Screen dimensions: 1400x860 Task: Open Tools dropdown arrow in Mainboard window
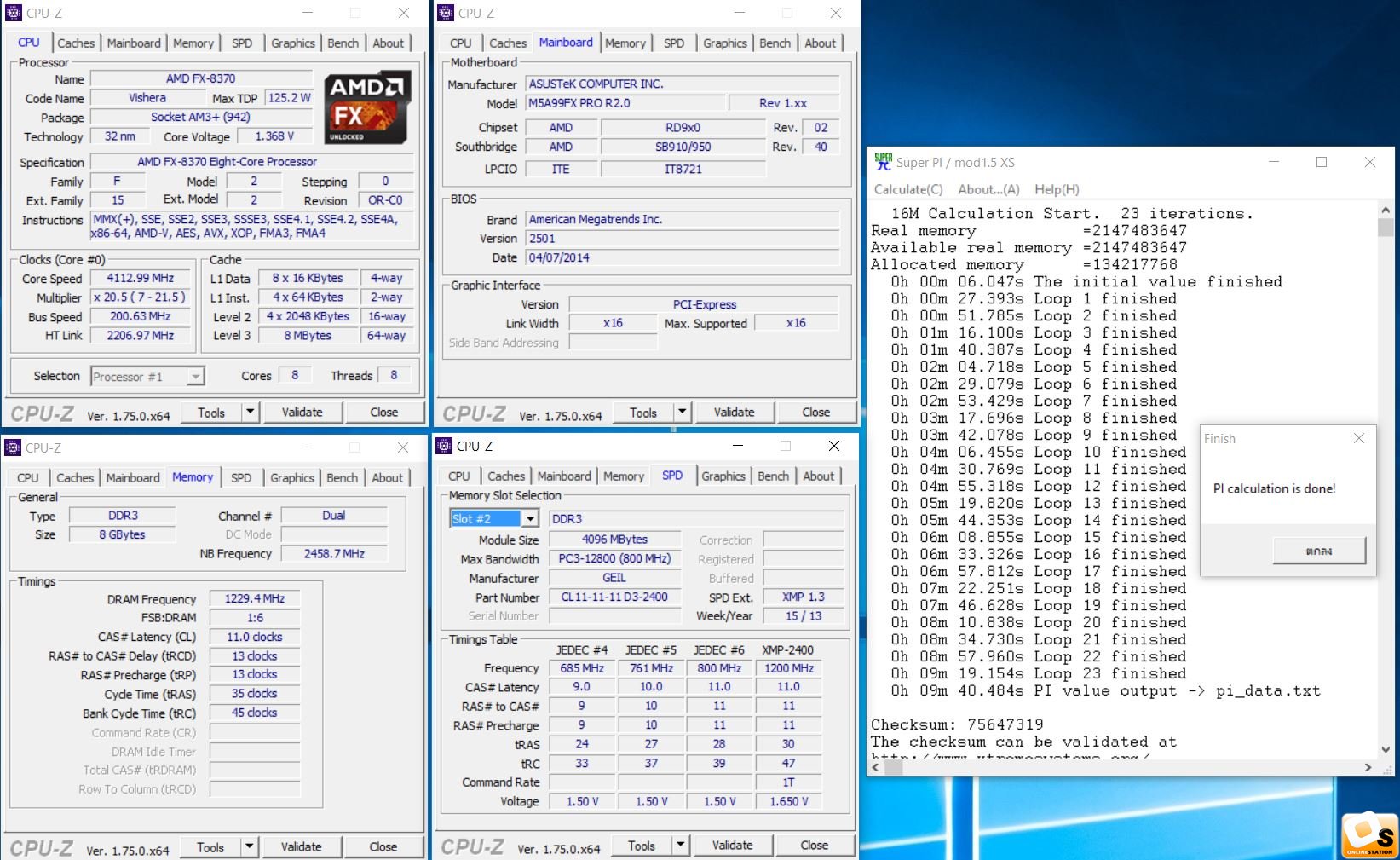coord(682,412)
